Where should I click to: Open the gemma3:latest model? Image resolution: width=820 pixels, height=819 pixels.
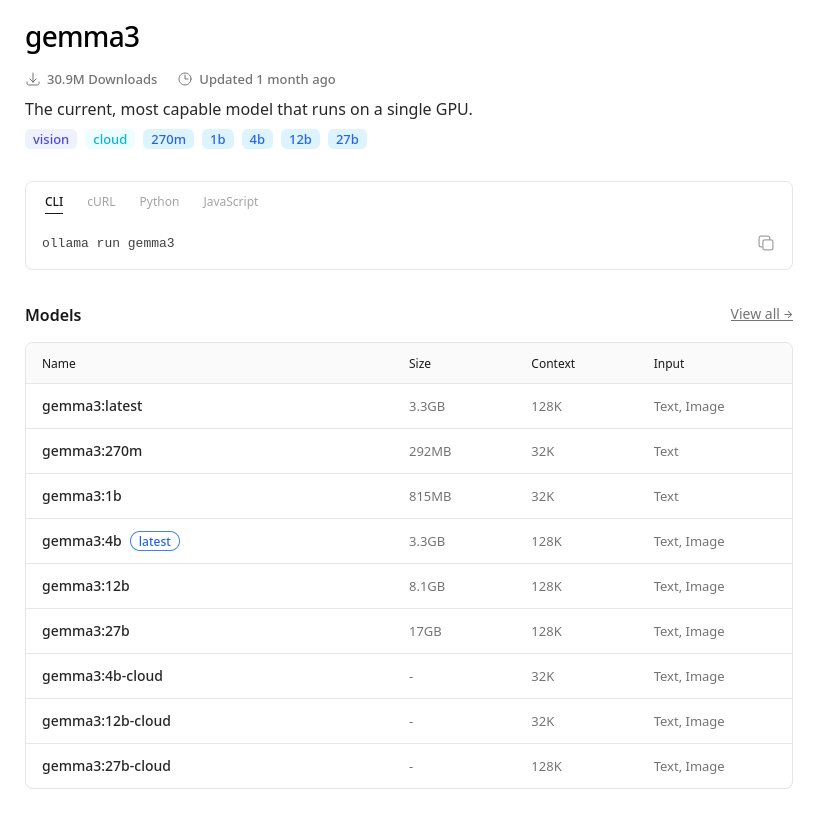[x=92, y=406]
